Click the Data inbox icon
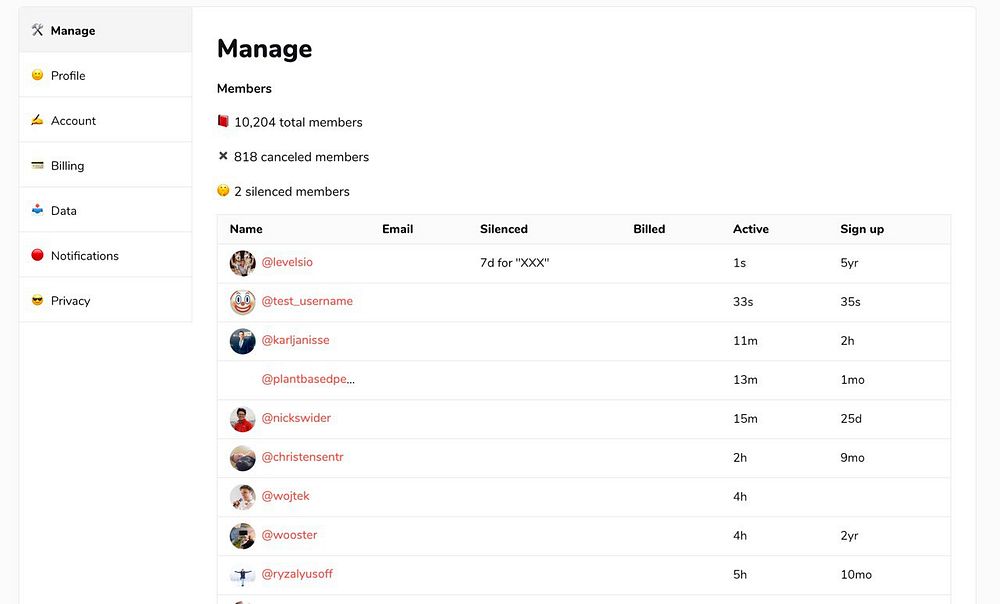Viewport: 1000px width, 604px height. point(37,210)
